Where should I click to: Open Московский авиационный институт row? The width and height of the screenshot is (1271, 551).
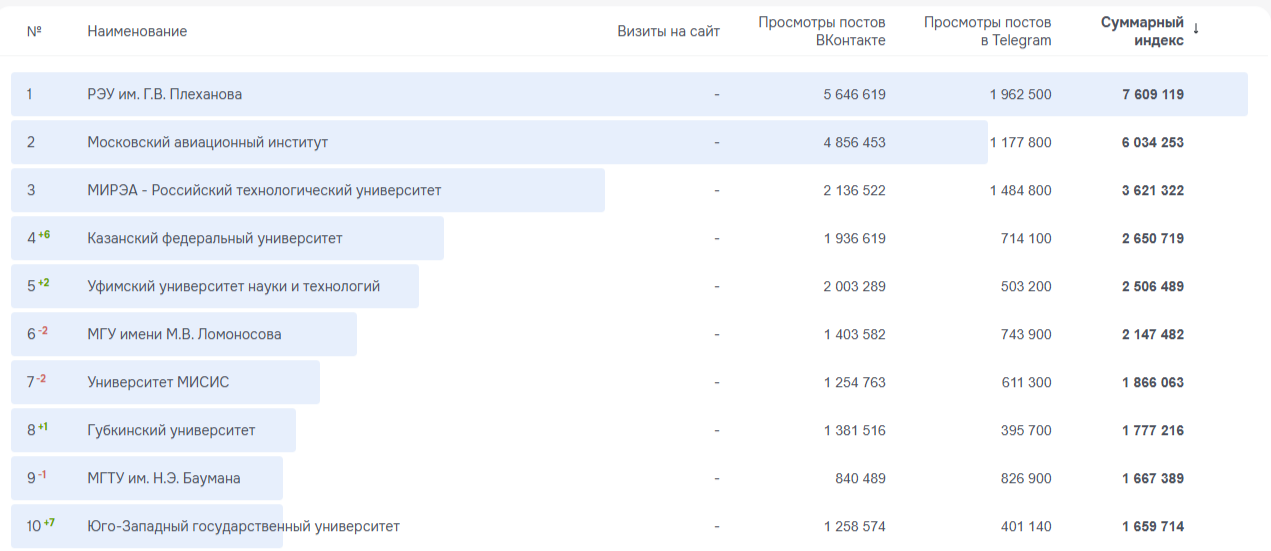207,142
